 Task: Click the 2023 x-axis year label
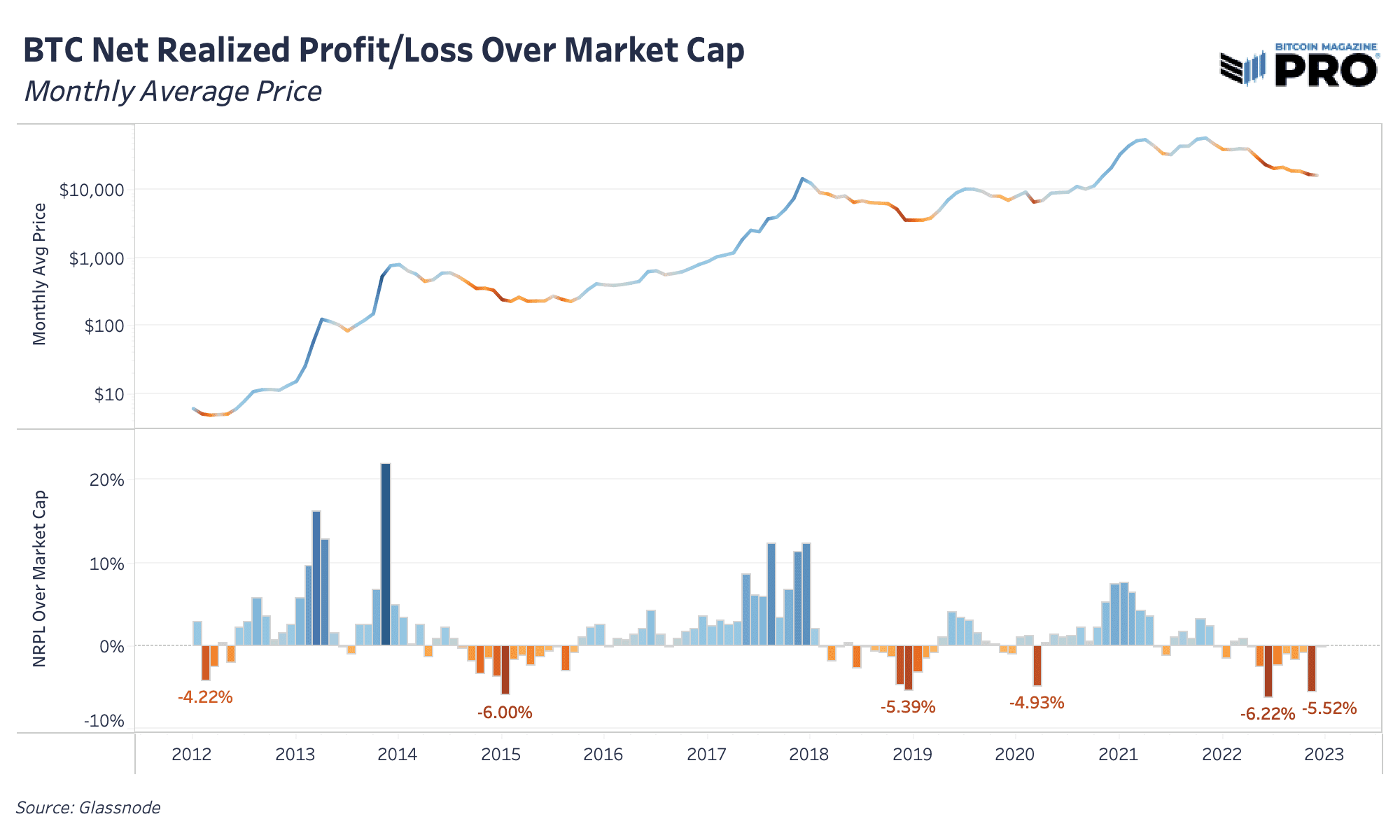1324,755
